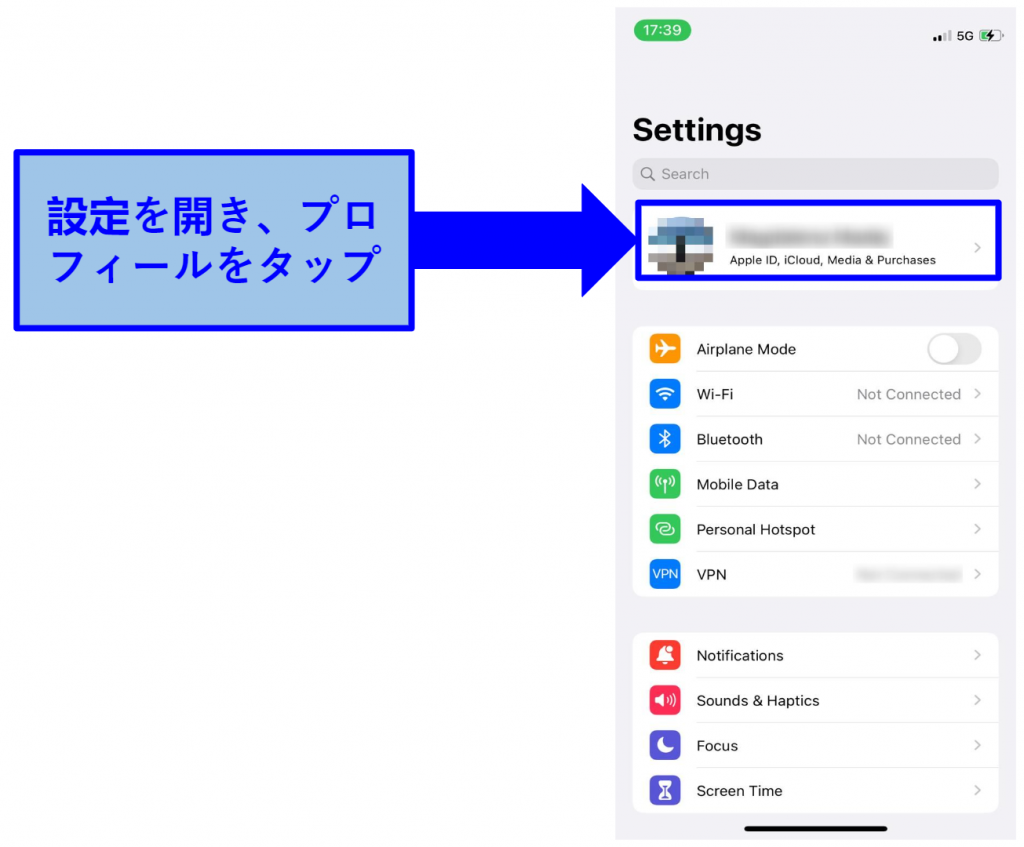
Task: Tap the orange Airplane Mode icon
Action: click(x=664, y=349)
